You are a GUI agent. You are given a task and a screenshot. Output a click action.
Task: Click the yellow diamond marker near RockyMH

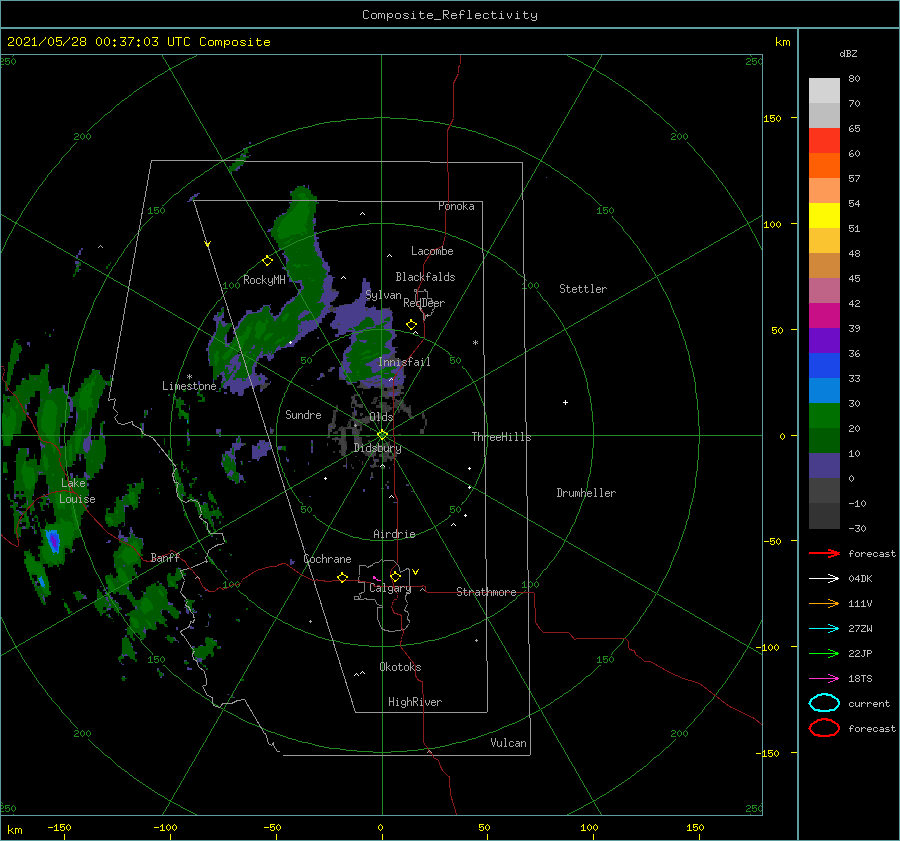coord(267,261)
